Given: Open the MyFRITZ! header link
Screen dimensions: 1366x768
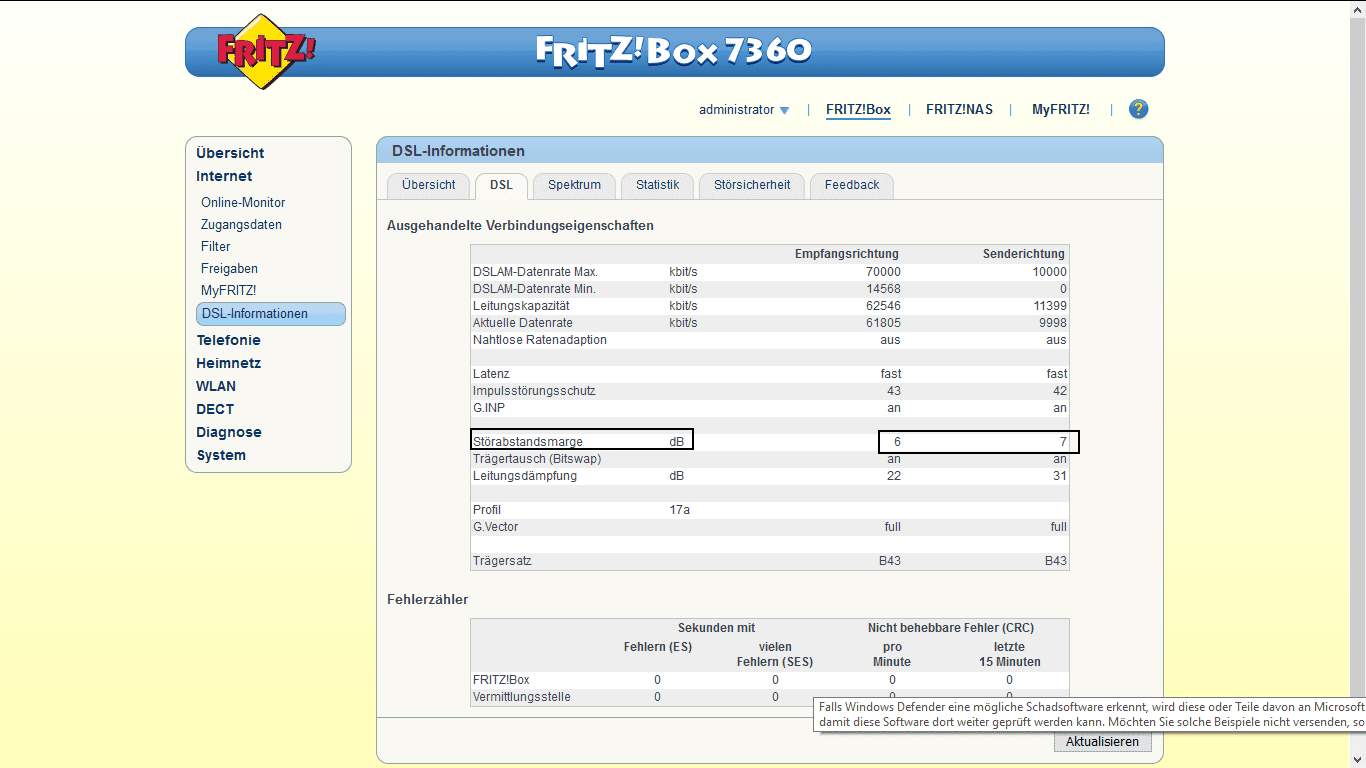Looking at the screenshot, I should click(1060, 110).
